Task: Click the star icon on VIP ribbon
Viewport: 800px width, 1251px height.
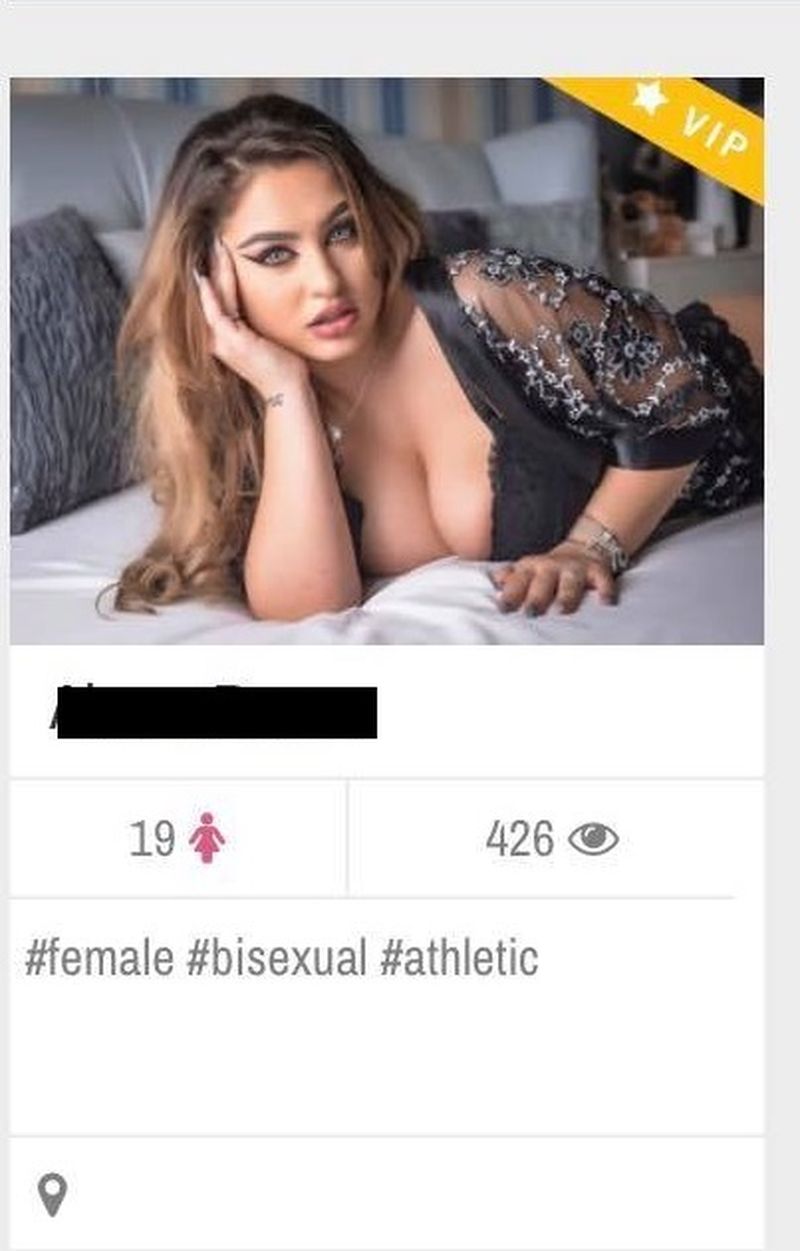Action: pyautogui.click(x=651, y=97)
